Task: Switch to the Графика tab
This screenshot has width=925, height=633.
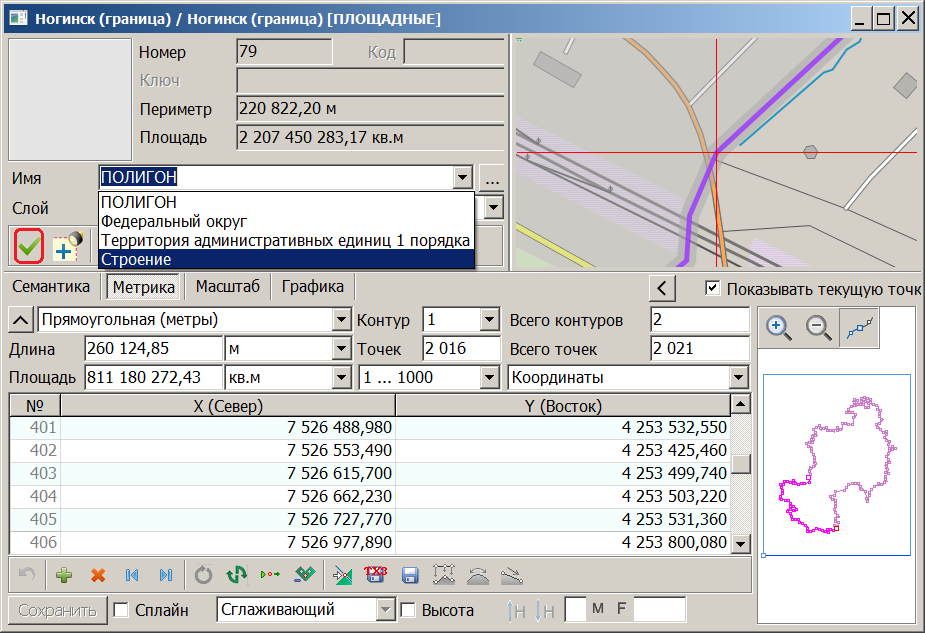Action: [313, 285]
